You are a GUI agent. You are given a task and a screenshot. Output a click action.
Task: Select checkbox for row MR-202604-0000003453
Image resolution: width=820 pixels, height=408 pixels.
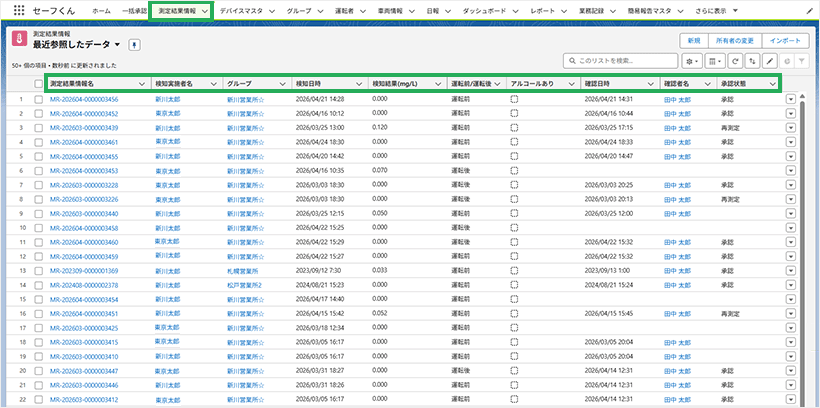38,171
